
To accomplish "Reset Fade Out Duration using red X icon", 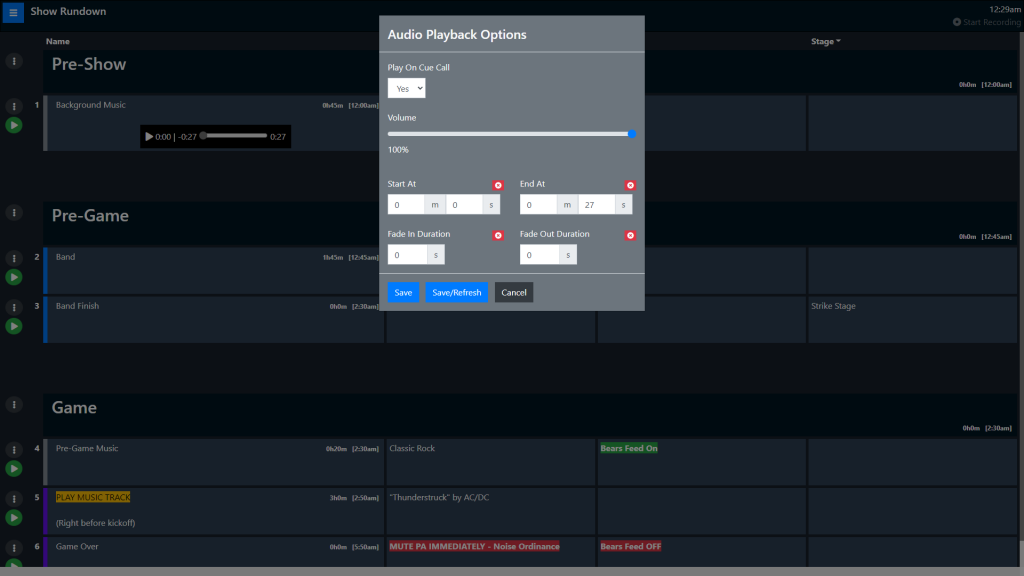I will click(x=630, y=235).
